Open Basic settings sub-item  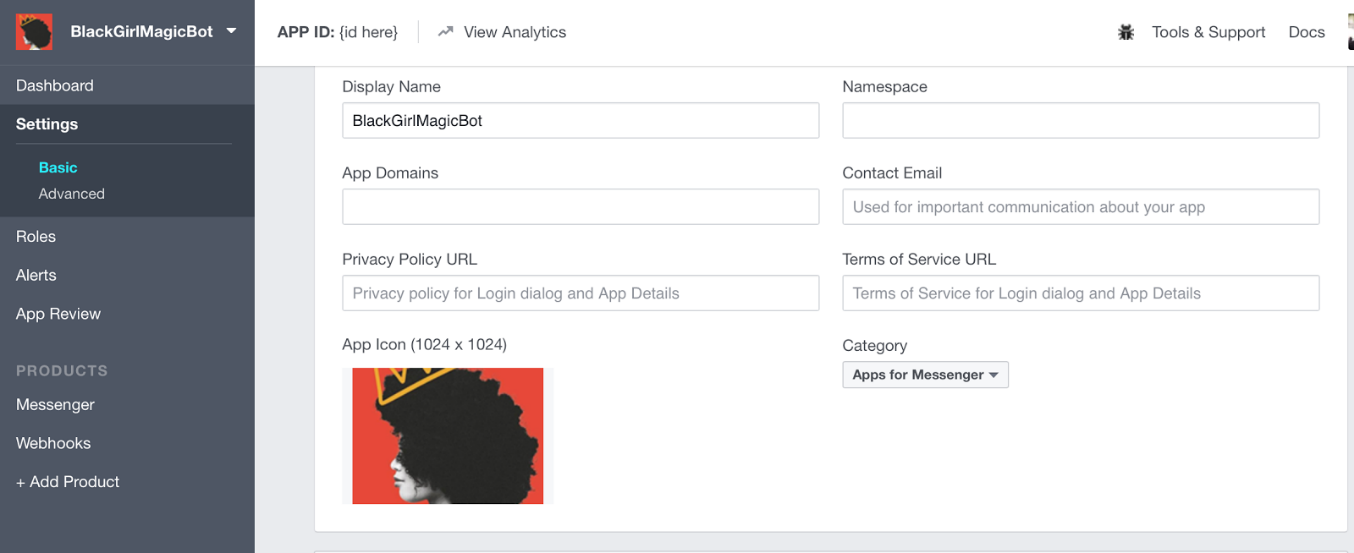point(58,168)
